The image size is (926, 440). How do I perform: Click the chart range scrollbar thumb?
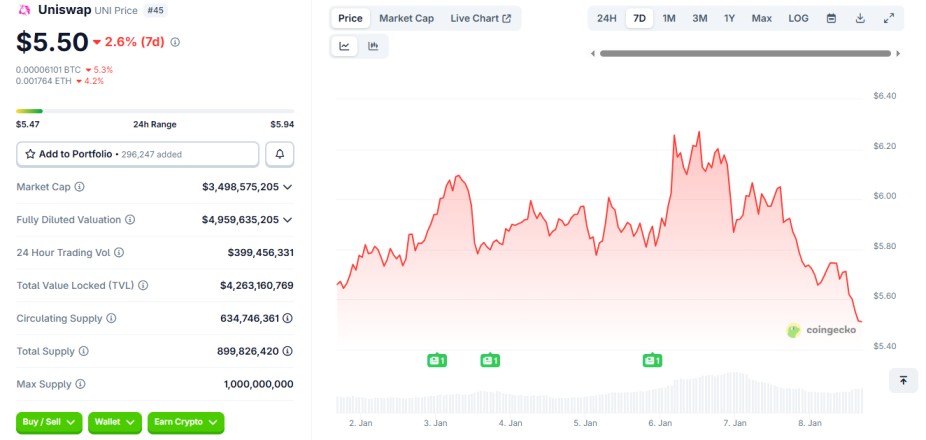(x=745, y=54)
